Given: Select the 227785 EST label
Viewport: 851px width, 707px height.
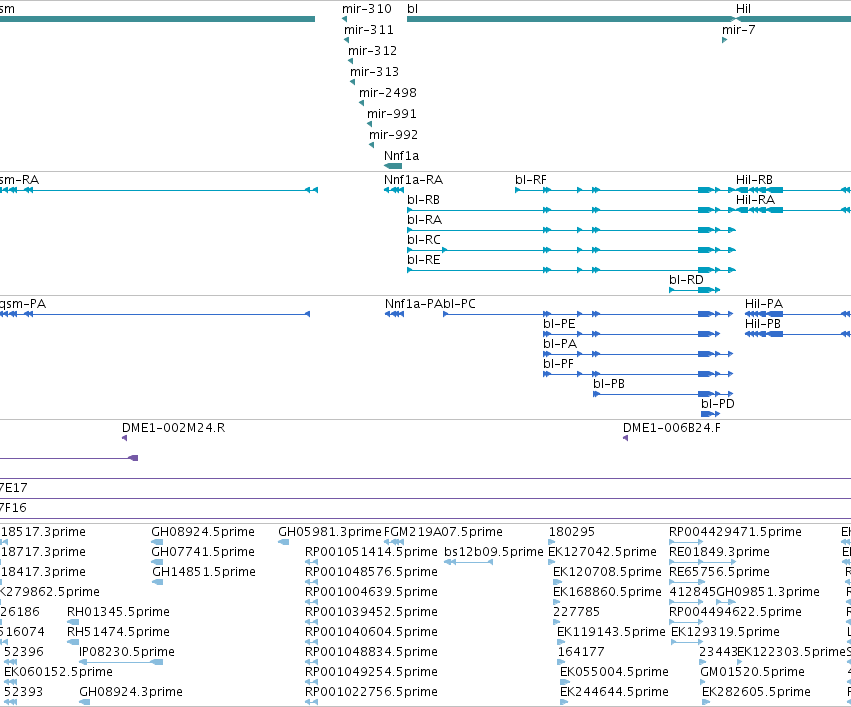Looking at the screenshot, I should (x=576, y=612).
